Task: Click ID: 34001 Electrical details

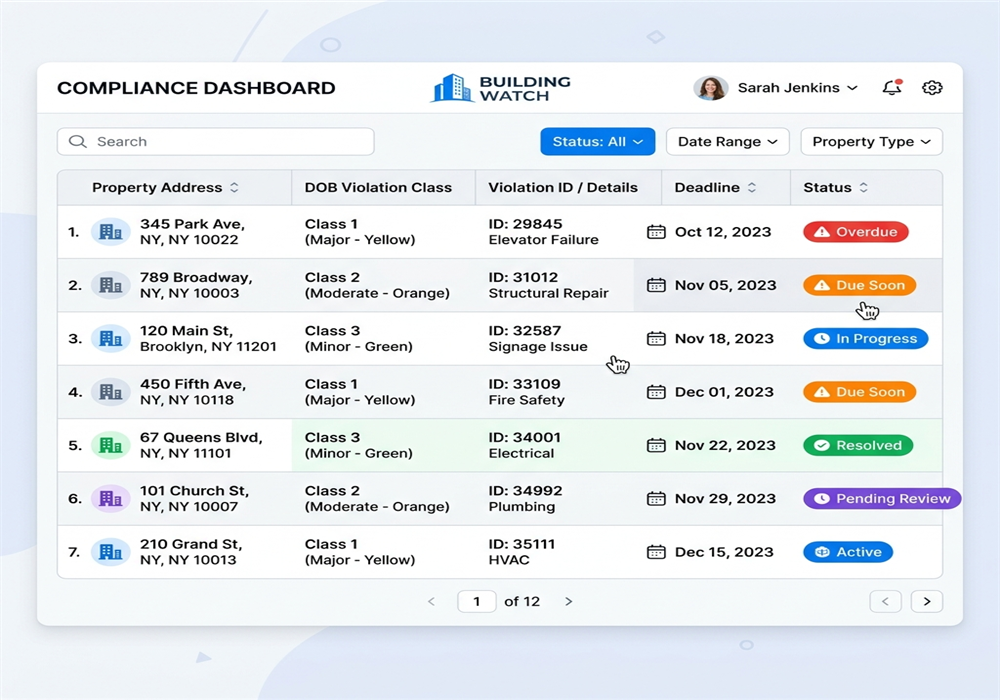Action: pos(525,445)
